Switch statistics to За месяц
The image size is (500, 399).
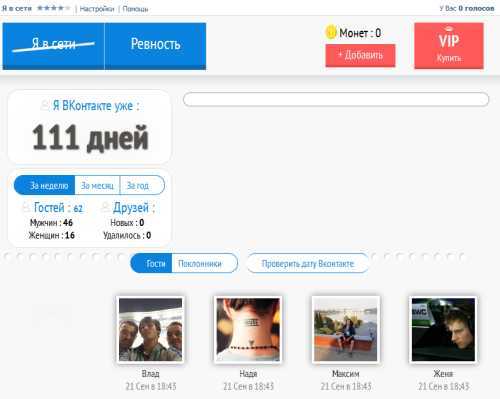tap(97, 185)
